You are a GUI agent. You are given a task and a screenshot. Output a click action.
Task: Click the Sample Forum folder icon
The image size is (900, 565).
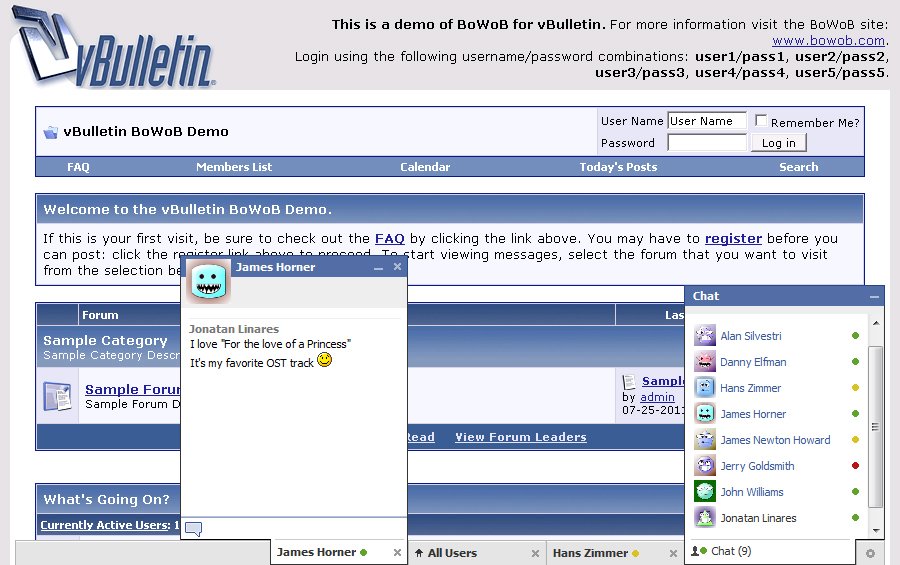(x=57, y=396)
